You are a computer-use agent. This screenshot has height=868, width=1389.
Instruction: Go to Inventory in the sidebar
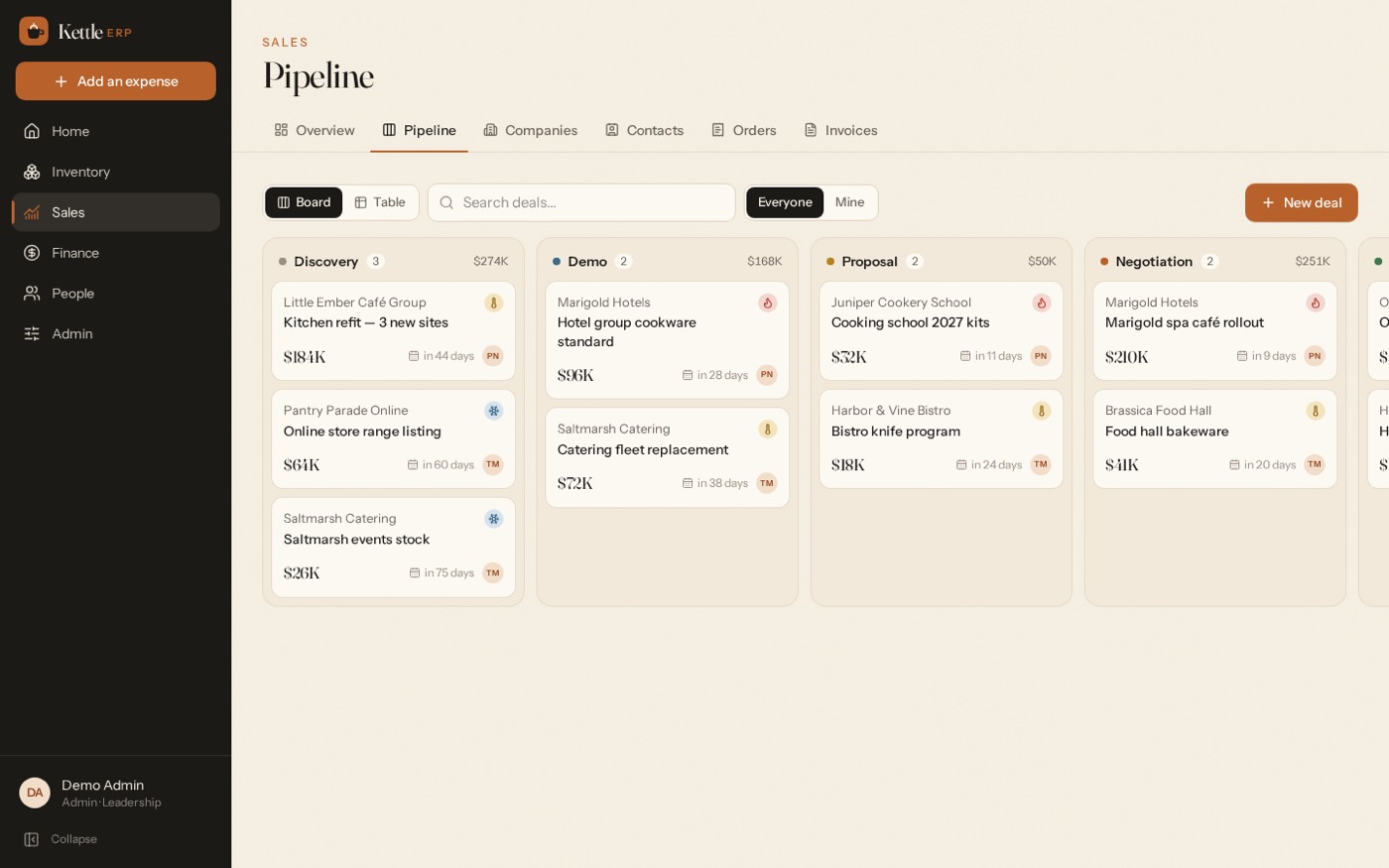point(116,172)
